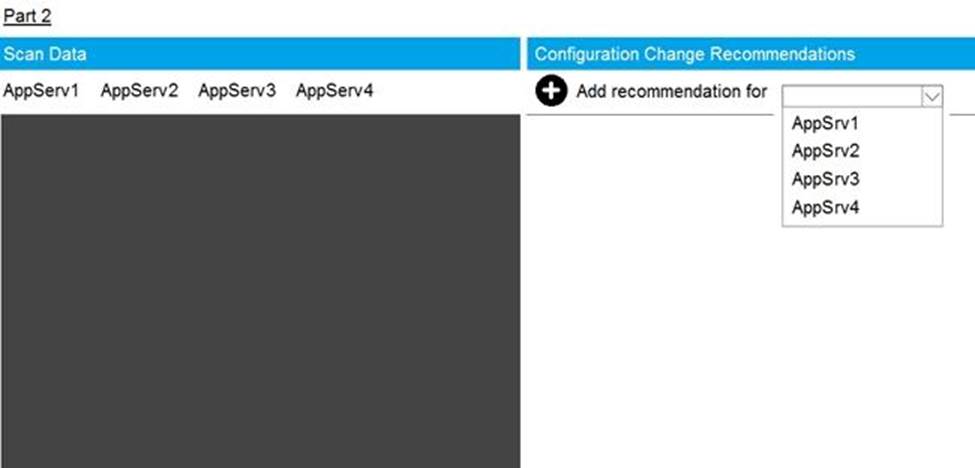Choose AppSrv1 from the dropdown list
975x468 pixels.
pyautogui.click(x=825, y=124)
